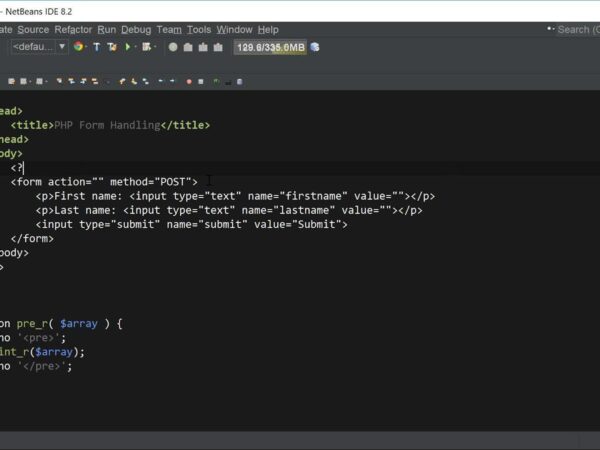
Task: Click the Find Selection editor icon
Action: coord(59,81)
